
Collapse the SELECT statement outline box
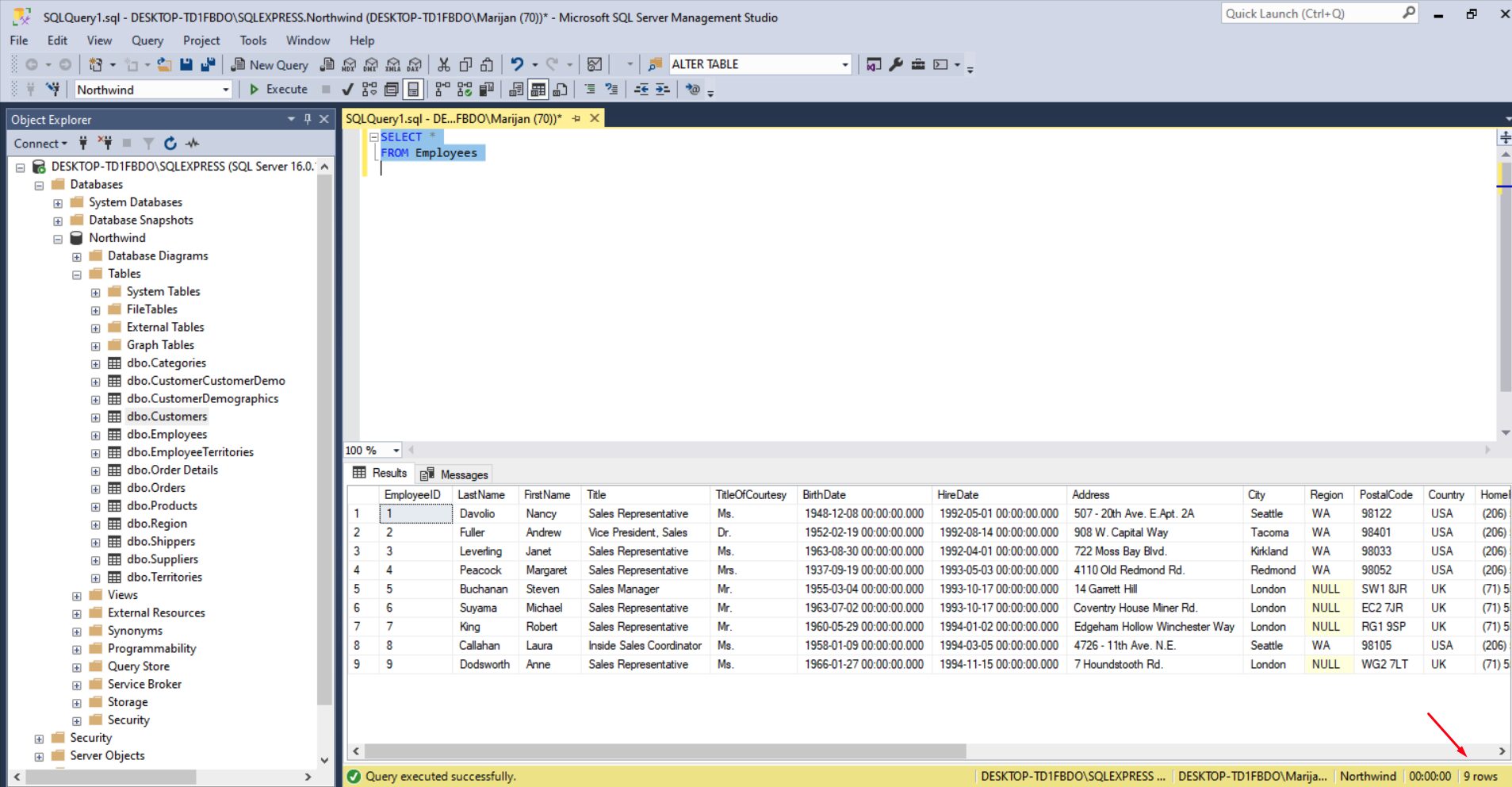pos(374,137)
